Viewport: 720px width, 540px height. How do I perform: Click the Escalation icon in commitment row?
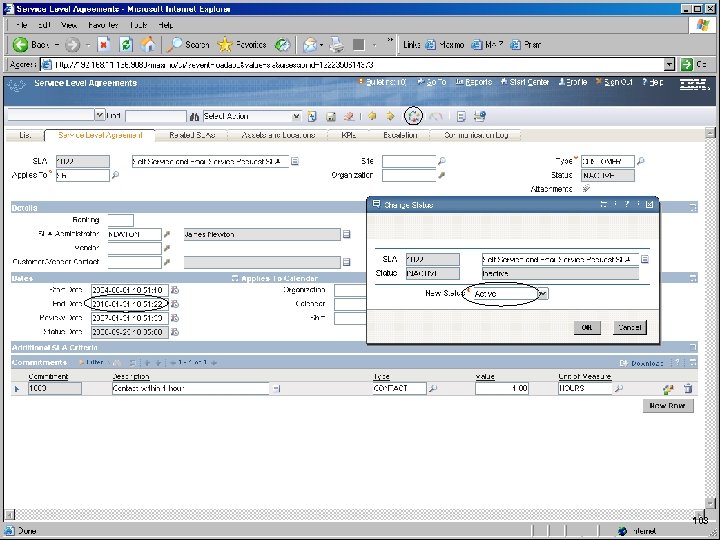point(668,389)
